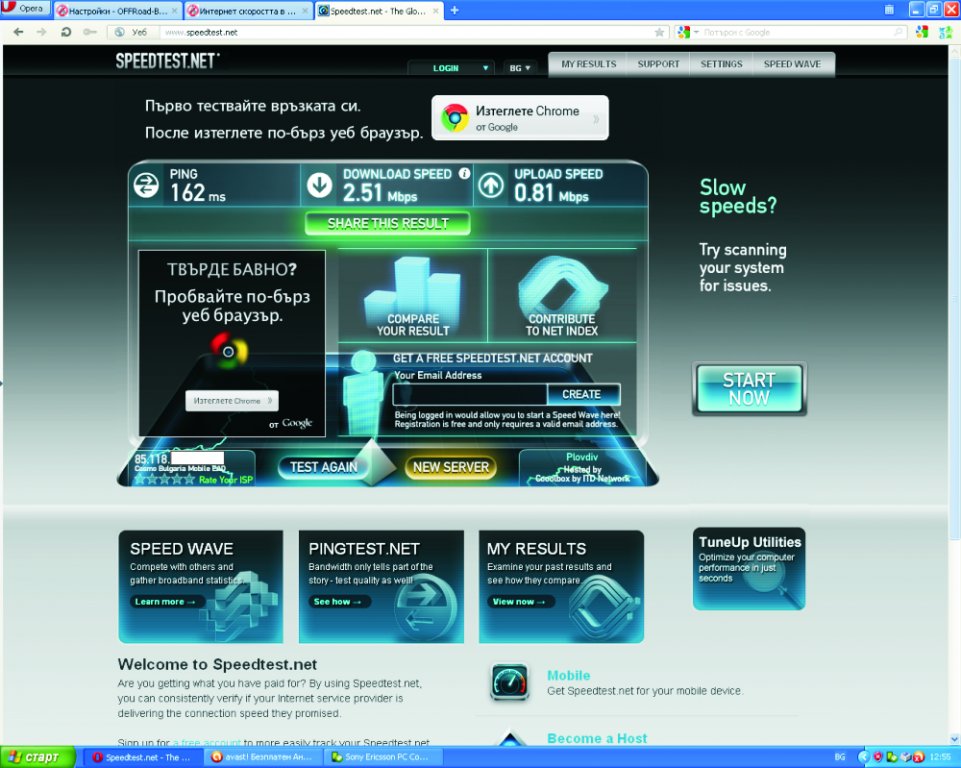Open the Opera main menu button
The height and width of the screenshot is (768, 961).
coord(25,9)
